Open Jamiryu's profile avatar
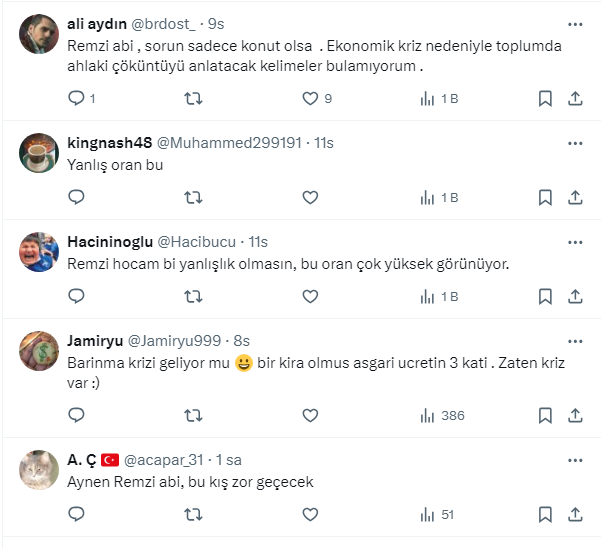The image size is (601, 549). click(38, 350)
